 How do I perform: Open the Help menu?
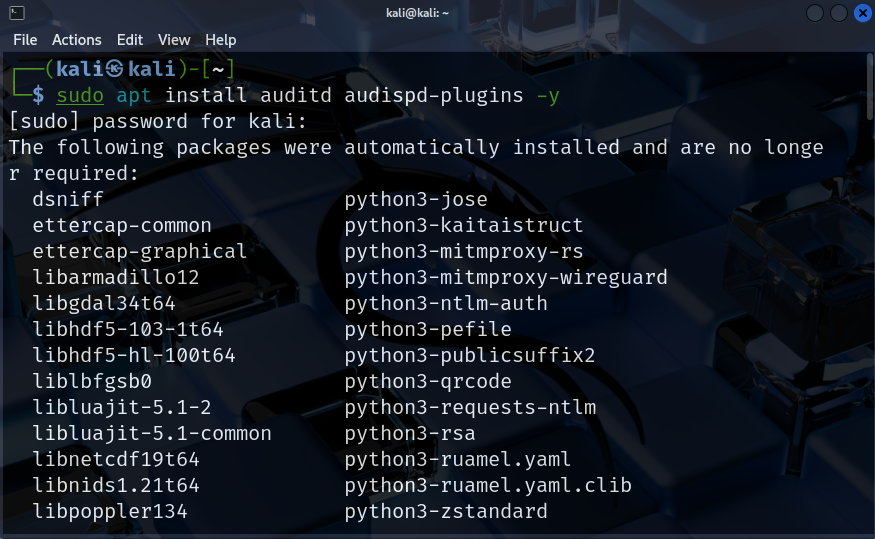221,40
